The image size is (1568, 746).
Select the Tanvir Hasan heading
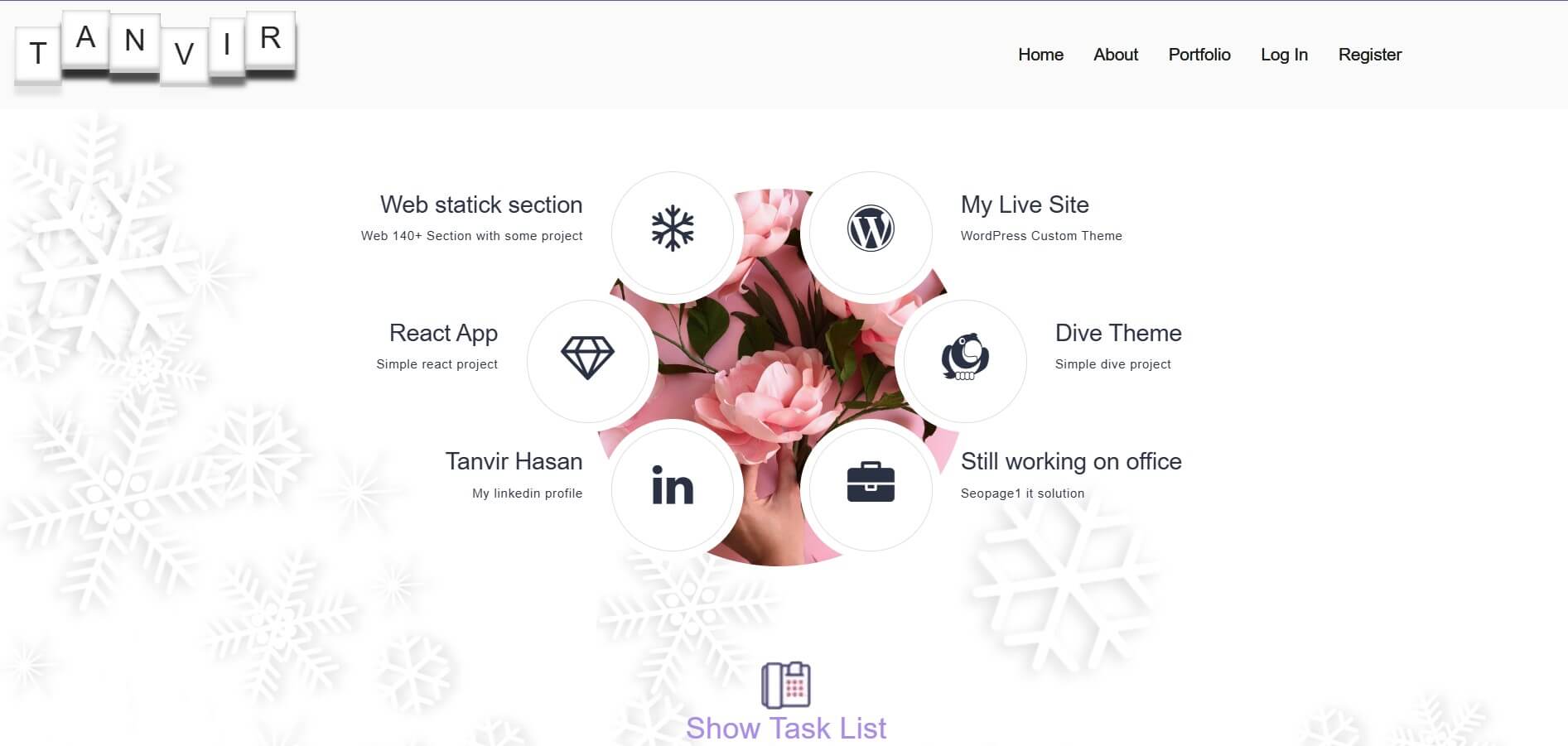coord(514,461)
